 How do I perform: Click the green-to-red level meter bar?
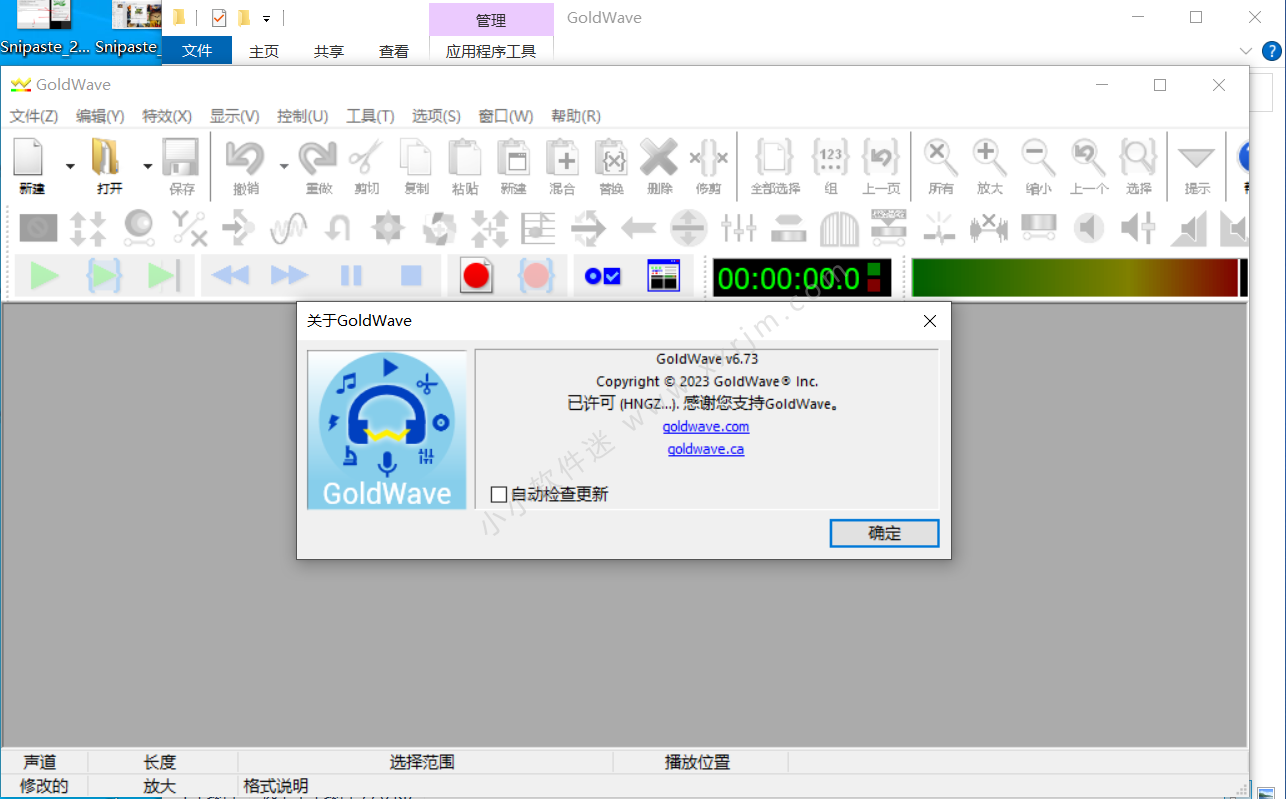pos(1075,277)
